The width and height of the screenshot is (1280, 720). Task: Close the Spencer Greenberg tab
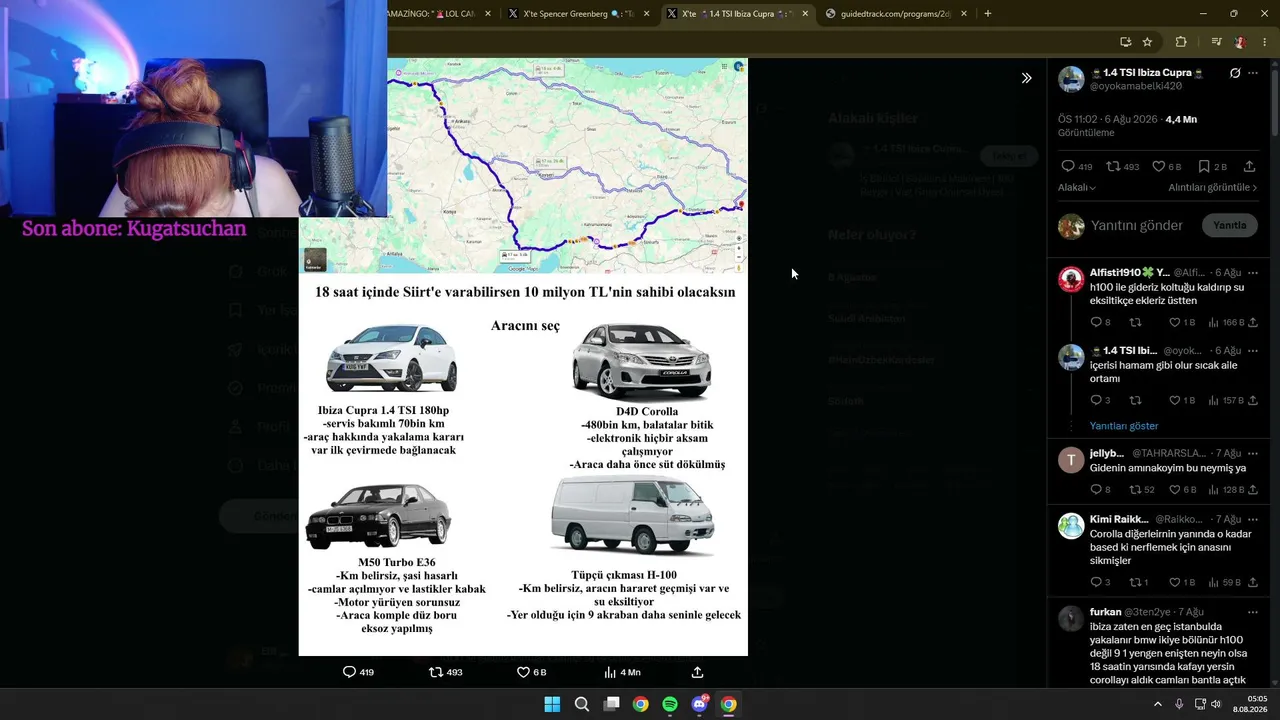pos(647,14)
